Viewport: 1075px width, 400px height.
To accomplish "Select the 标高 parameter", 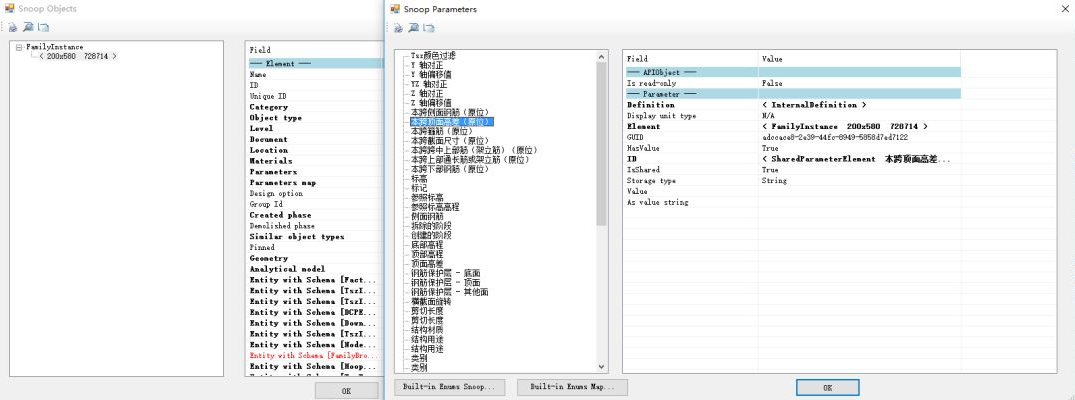I will click(418, 178).
